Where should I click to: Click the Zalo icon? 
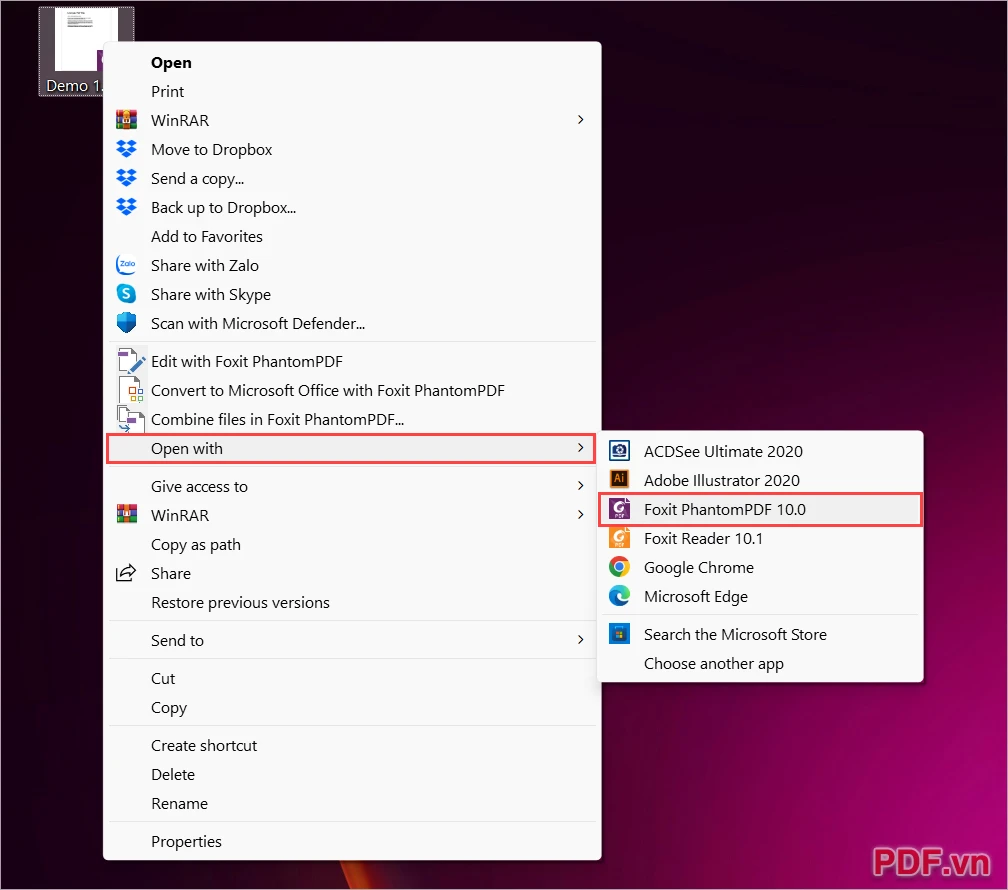click(x=127, y=265)
